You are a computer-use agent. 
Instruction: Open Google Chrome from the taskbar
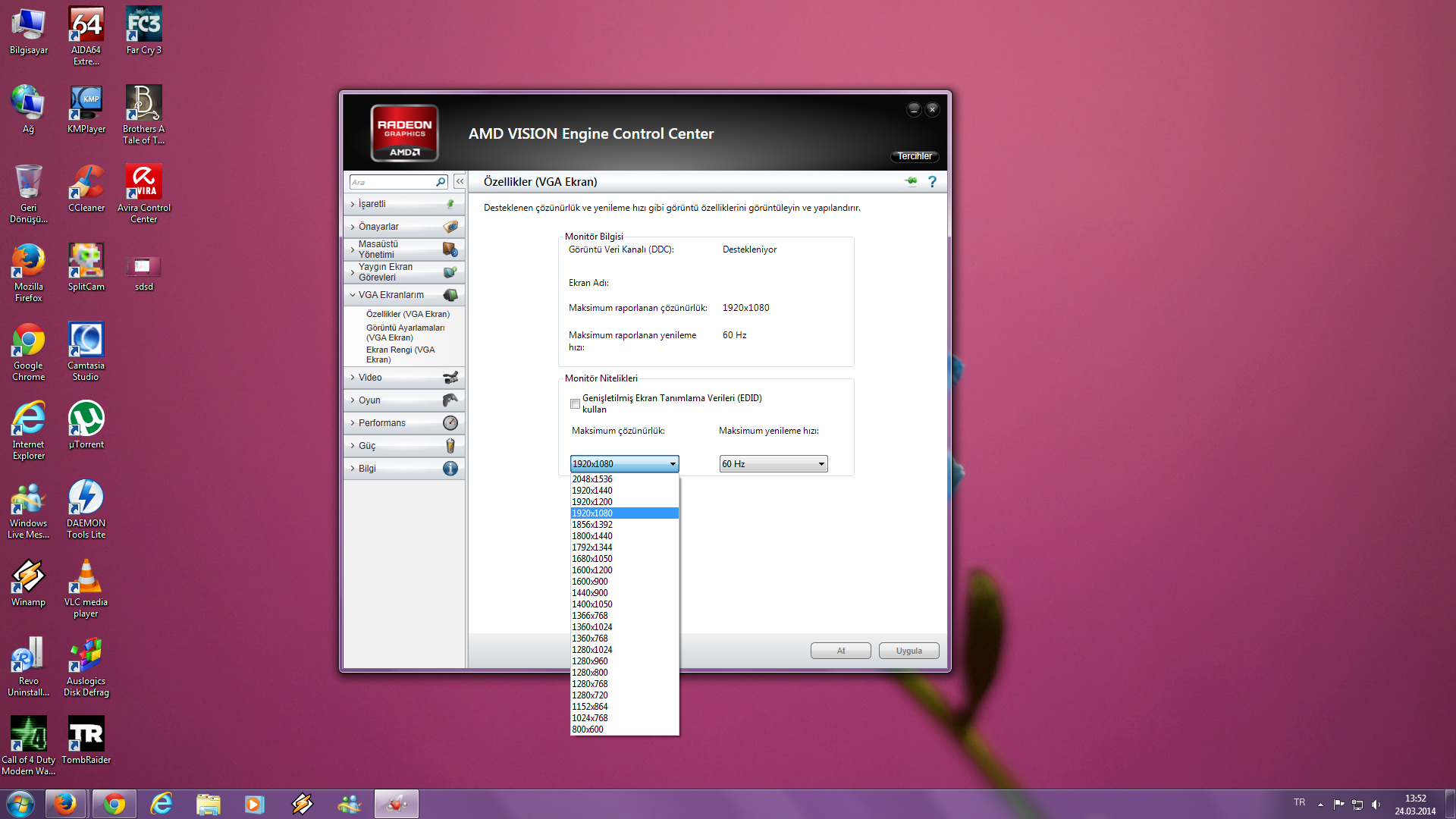pyautogui.click(x=115, y=804)
